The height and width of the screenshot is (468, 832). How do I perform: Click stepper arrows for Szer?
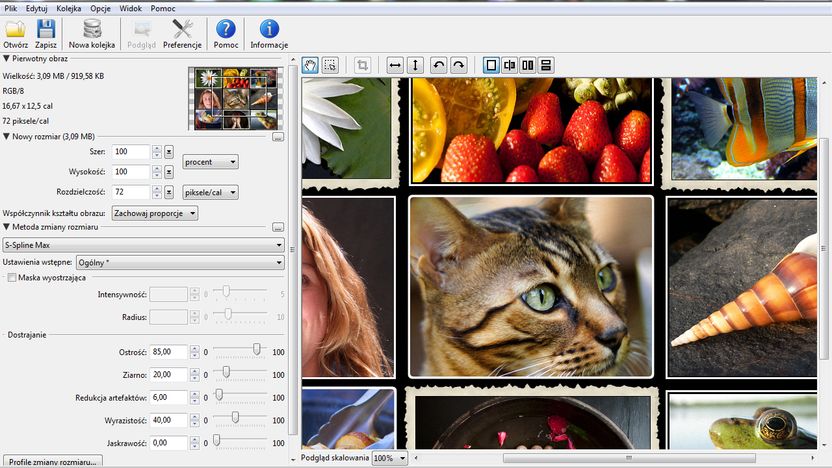pos(157,152)
